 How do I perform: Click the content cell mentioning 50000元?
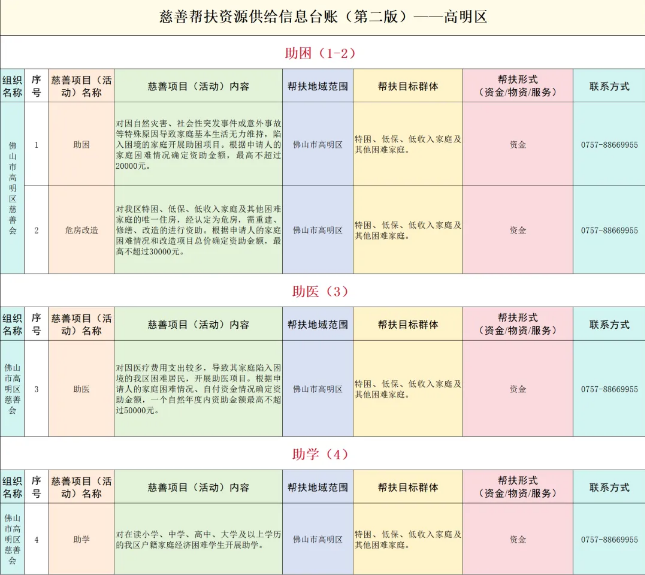(x=199, y=389)
